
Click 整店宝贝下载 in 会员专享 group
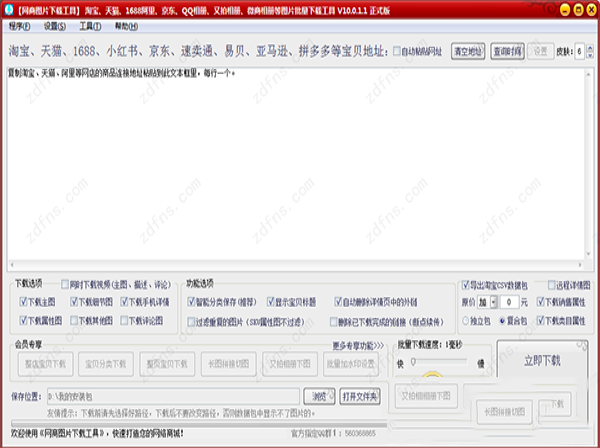[46, 364]
